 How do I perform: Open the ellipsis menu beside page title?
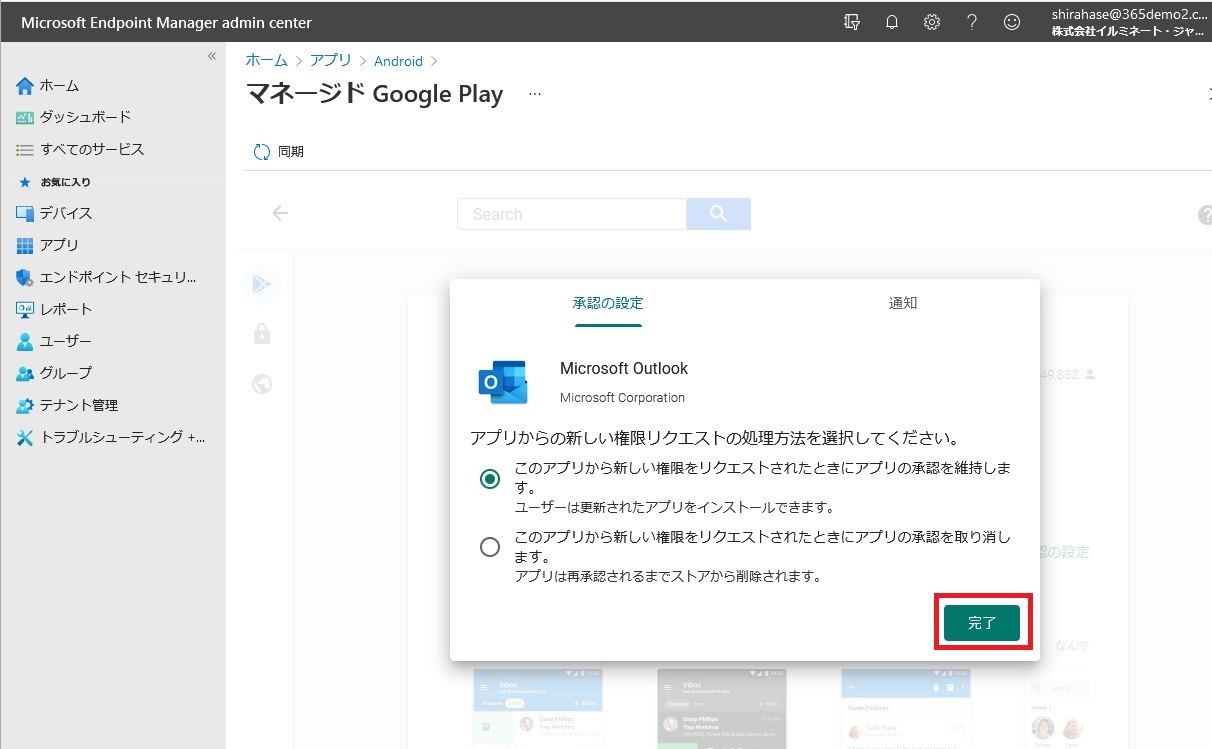click(535, 94)
